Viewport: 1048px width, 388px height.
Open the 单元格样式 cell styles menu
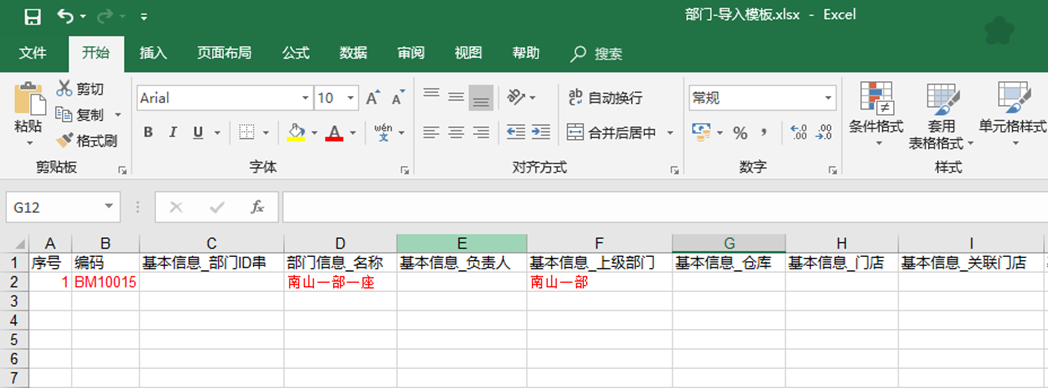pyautogui.click(x=1013, y=114)
